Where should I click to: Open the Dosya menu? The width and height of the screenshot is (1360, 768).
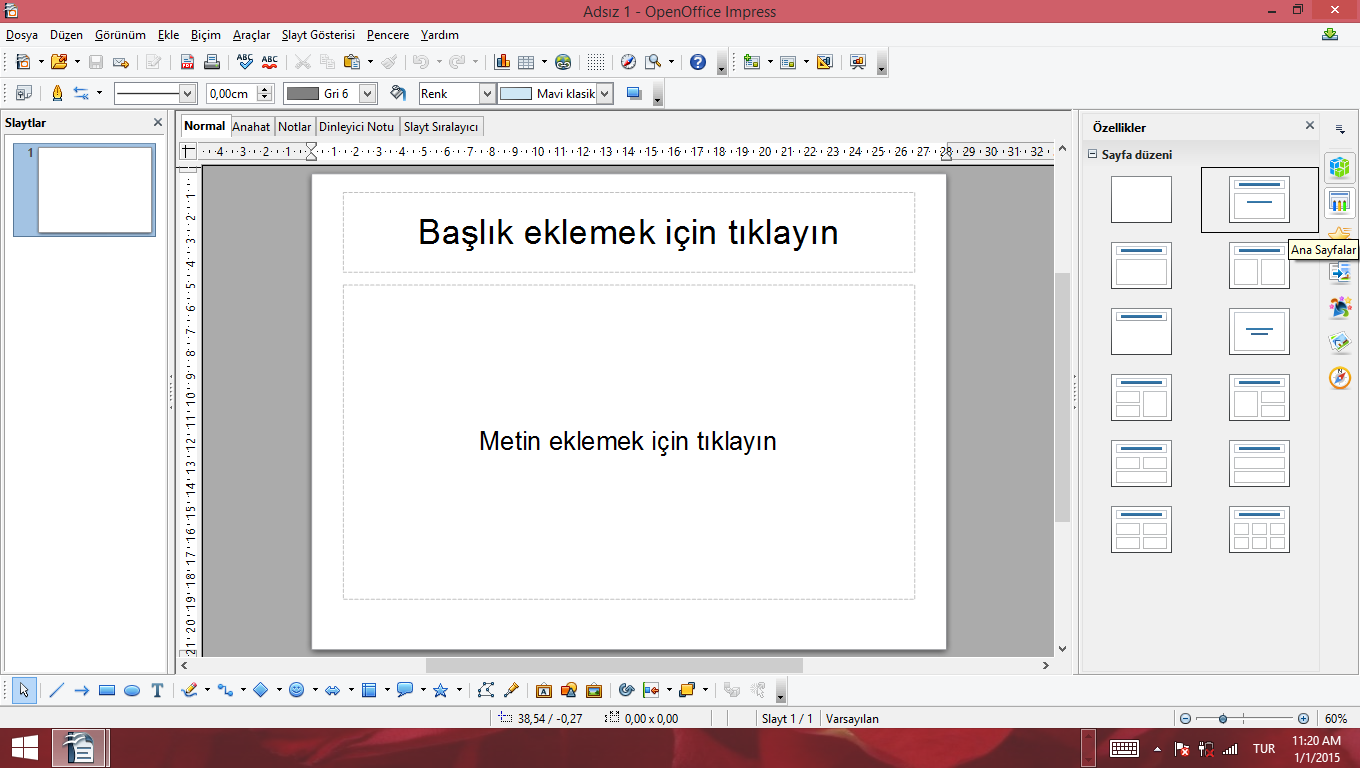(22, 34)
